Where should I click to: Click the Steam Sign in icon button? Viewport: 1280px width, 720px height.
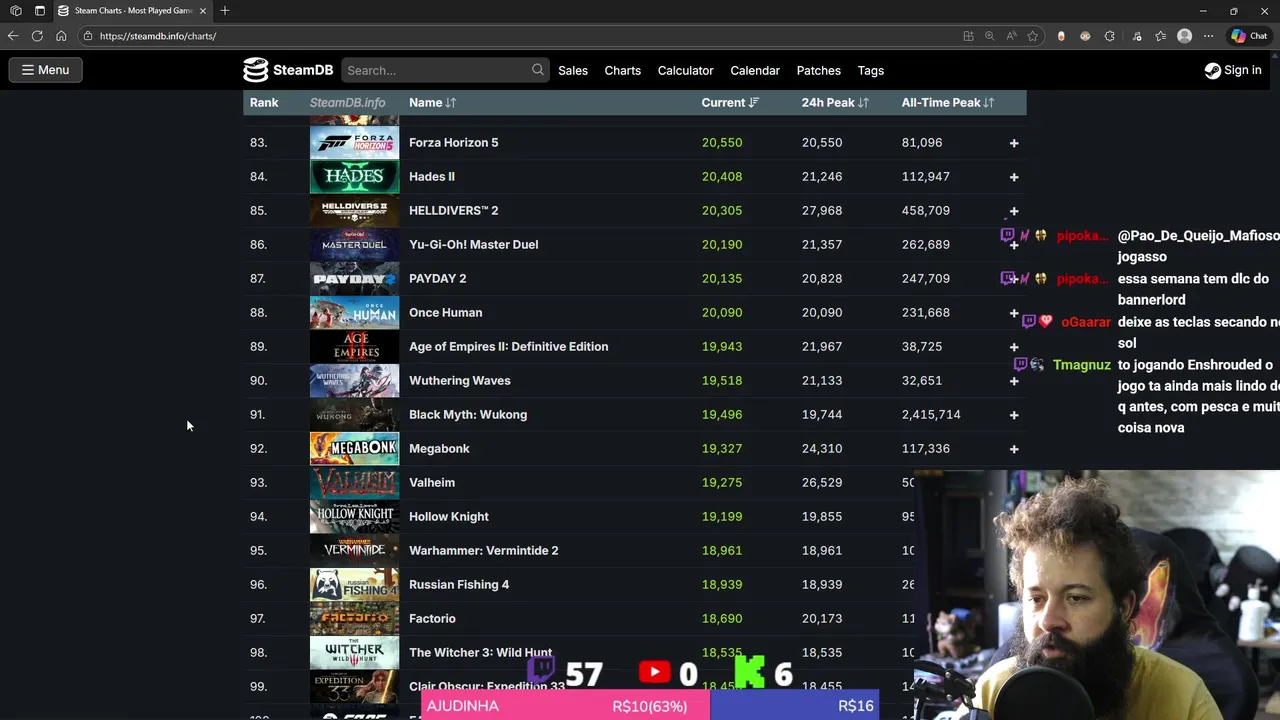(1232, 70)
